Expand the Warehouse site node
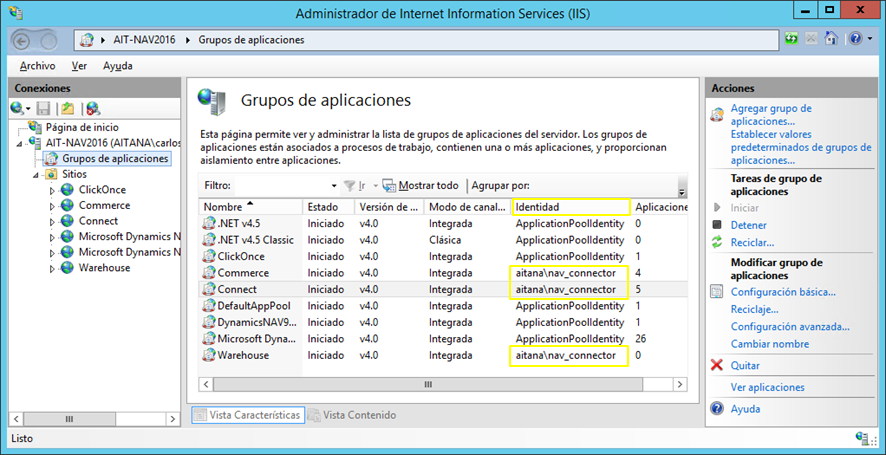 (53, 269)
